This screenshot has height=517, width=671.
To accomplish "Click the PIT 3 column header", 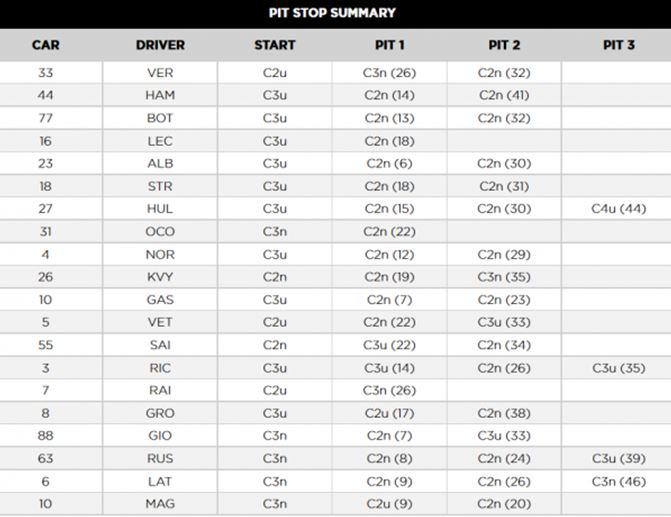I will pos(619,45).
